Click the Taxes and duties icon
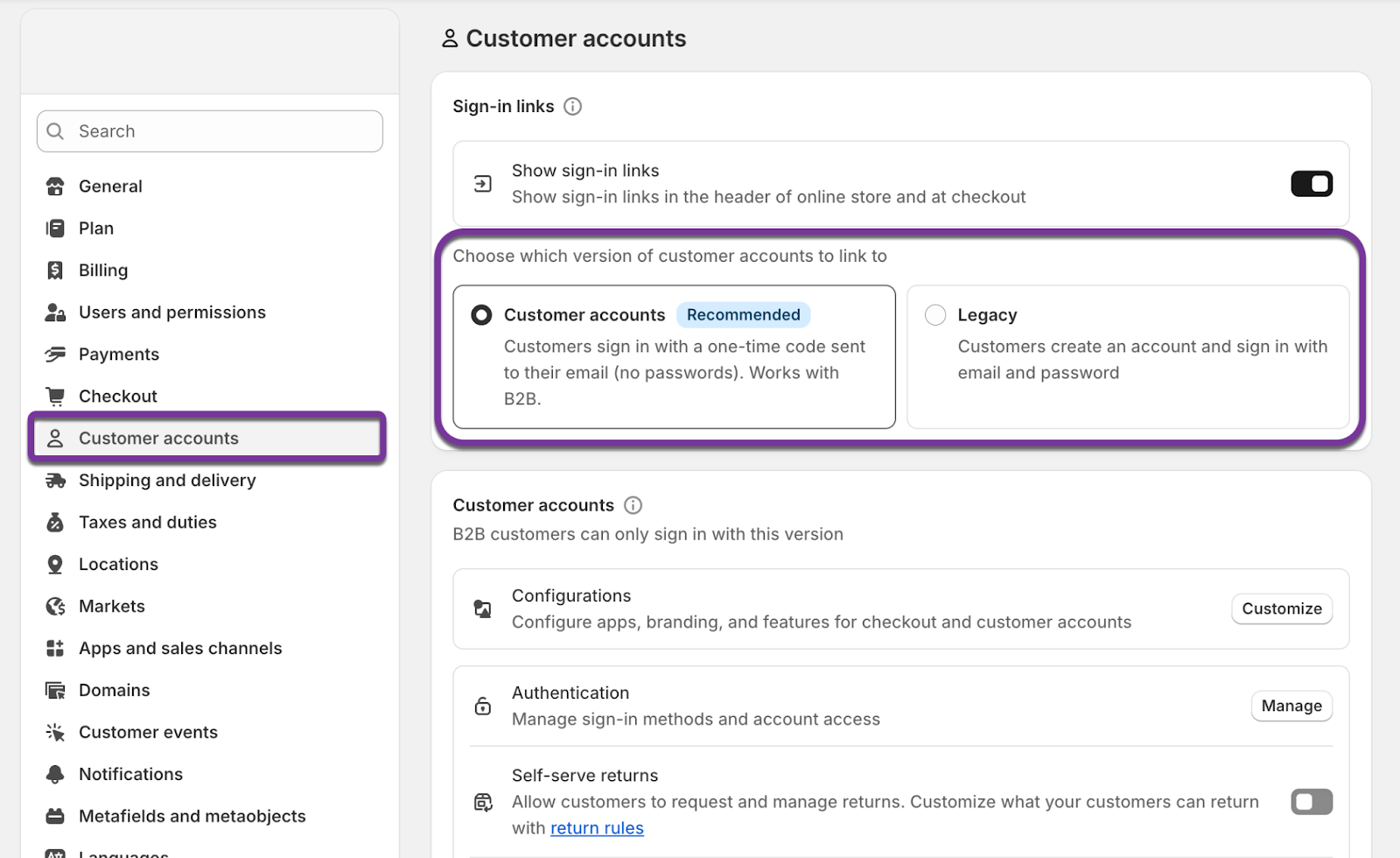Image resolution: width=1400 pixels, height=858 pixels. click(54, 522)
